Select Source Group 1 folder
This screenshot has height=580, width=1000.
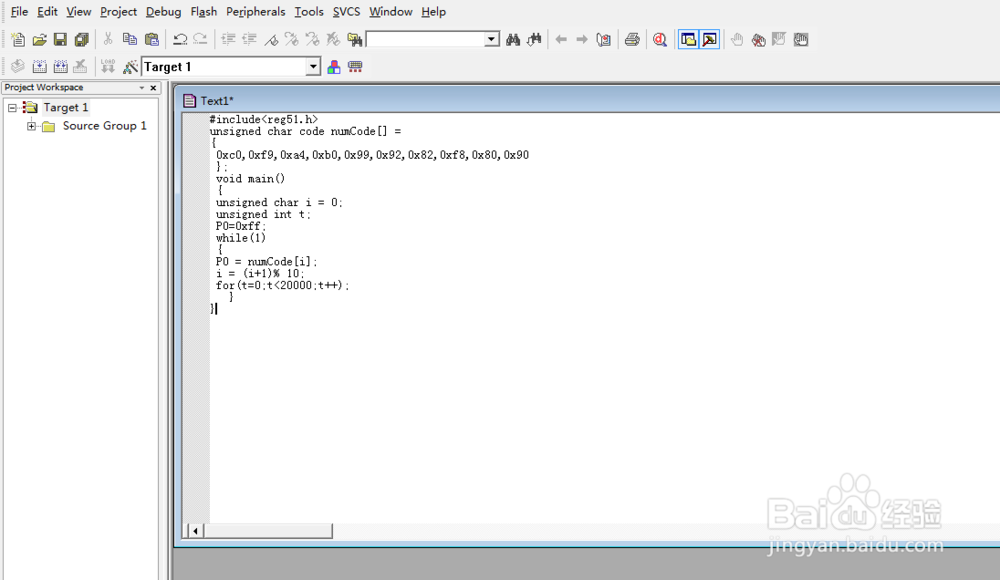[105, 126]
